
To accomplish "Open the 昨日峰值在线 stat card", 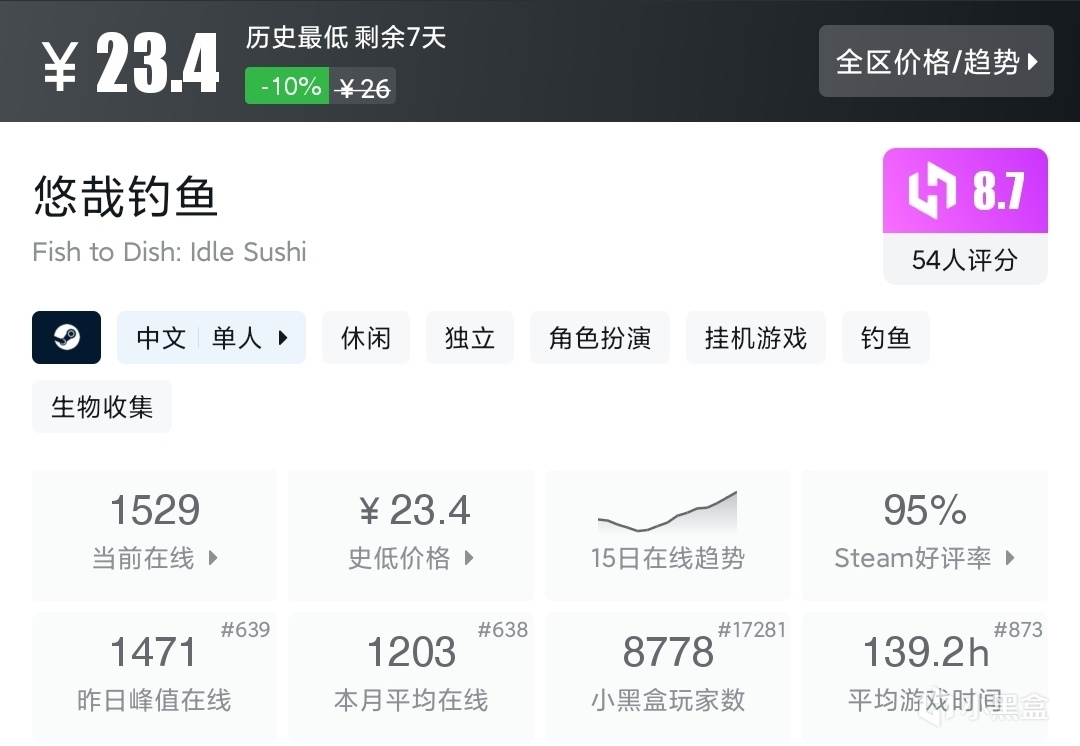I will pos(154,675).
